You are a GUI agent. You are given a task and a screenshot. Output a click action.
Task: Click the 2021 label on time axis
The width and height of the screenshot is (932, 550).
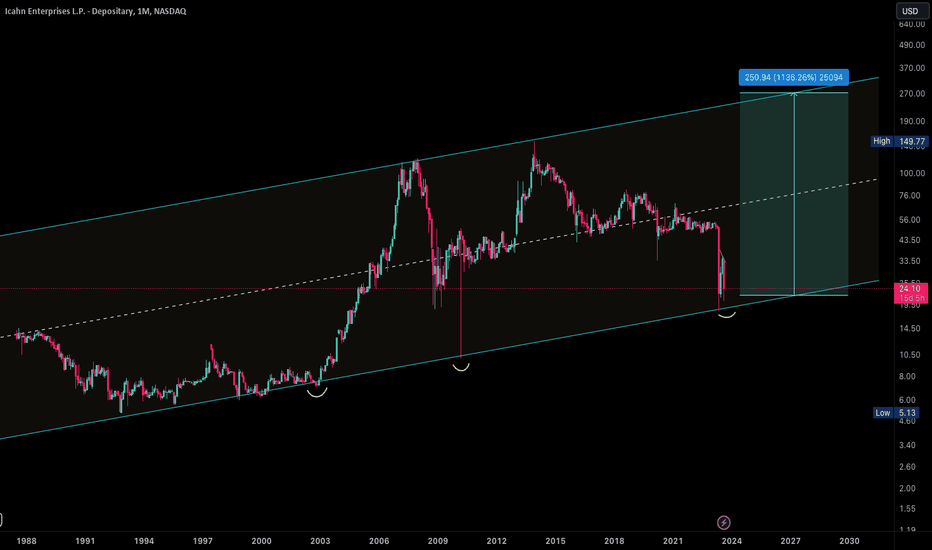click(673, 541)
